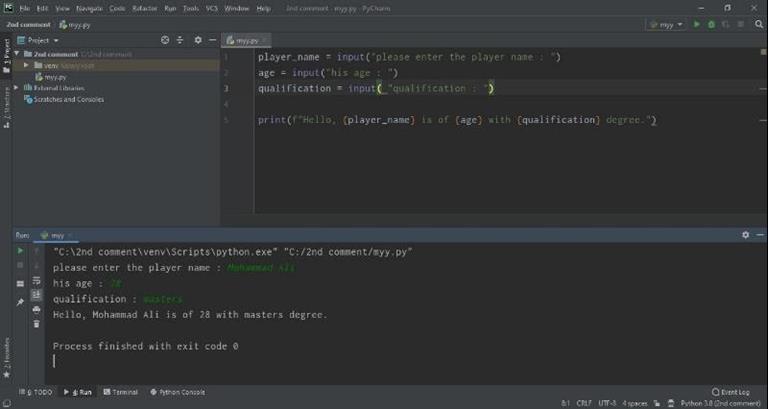Toggle the Project tool window sidebar tab
This screenshot has height=409, width=768.
pos(5,52)
